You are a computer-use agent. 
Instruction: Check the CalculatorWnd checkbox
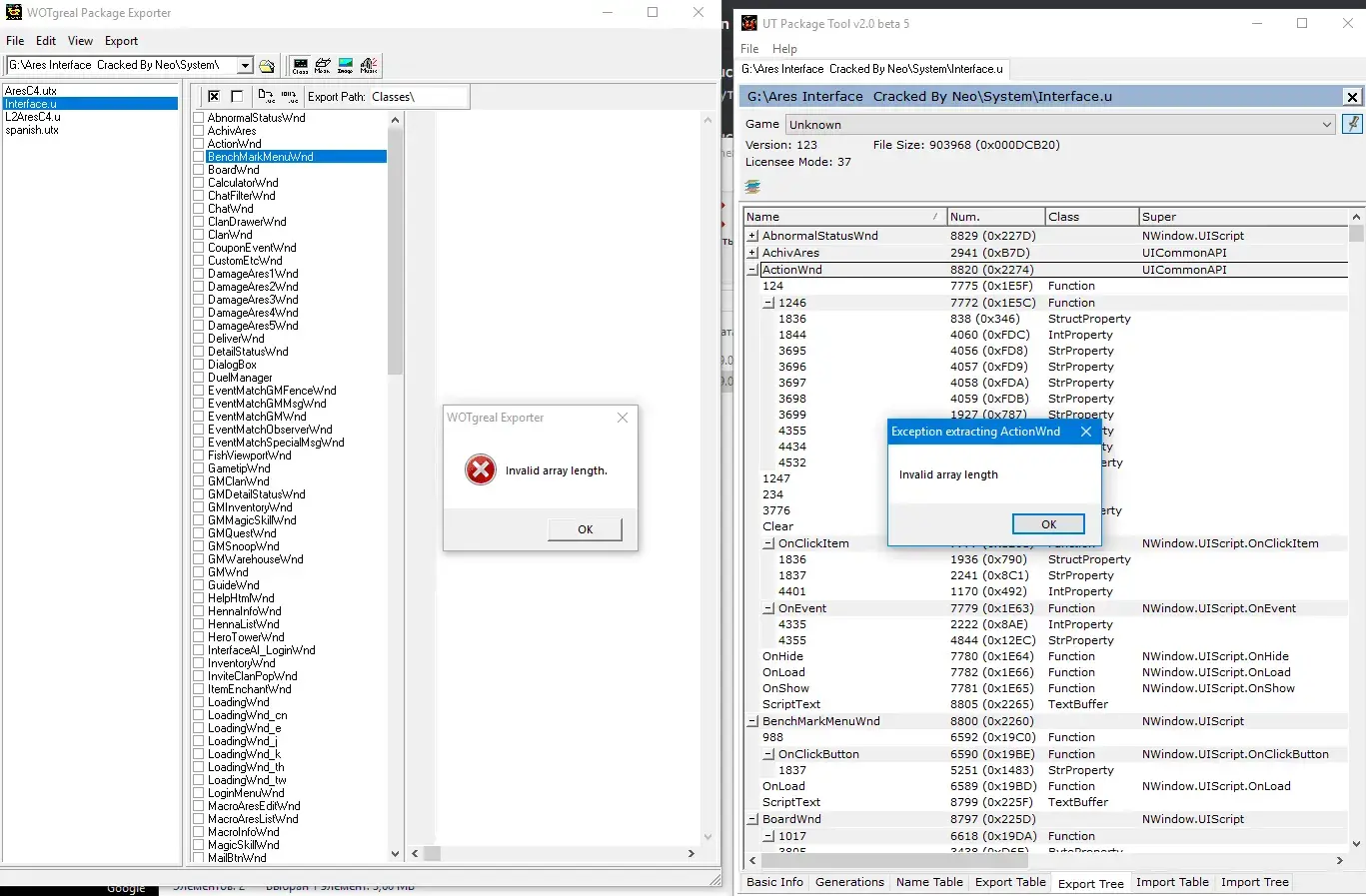pos(199,183)
